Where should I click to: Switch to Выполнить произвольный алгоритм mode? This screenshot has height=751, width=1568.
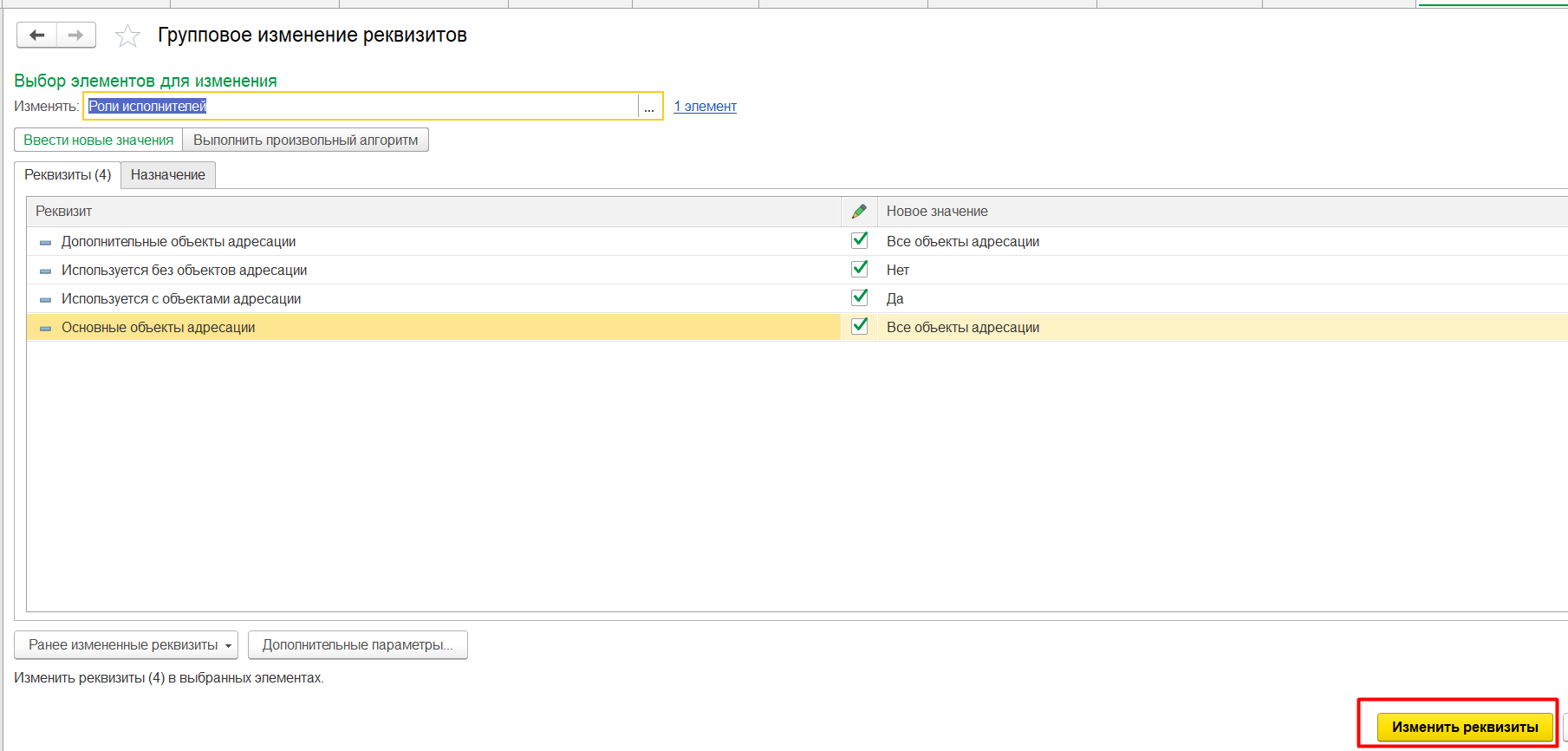305,140
